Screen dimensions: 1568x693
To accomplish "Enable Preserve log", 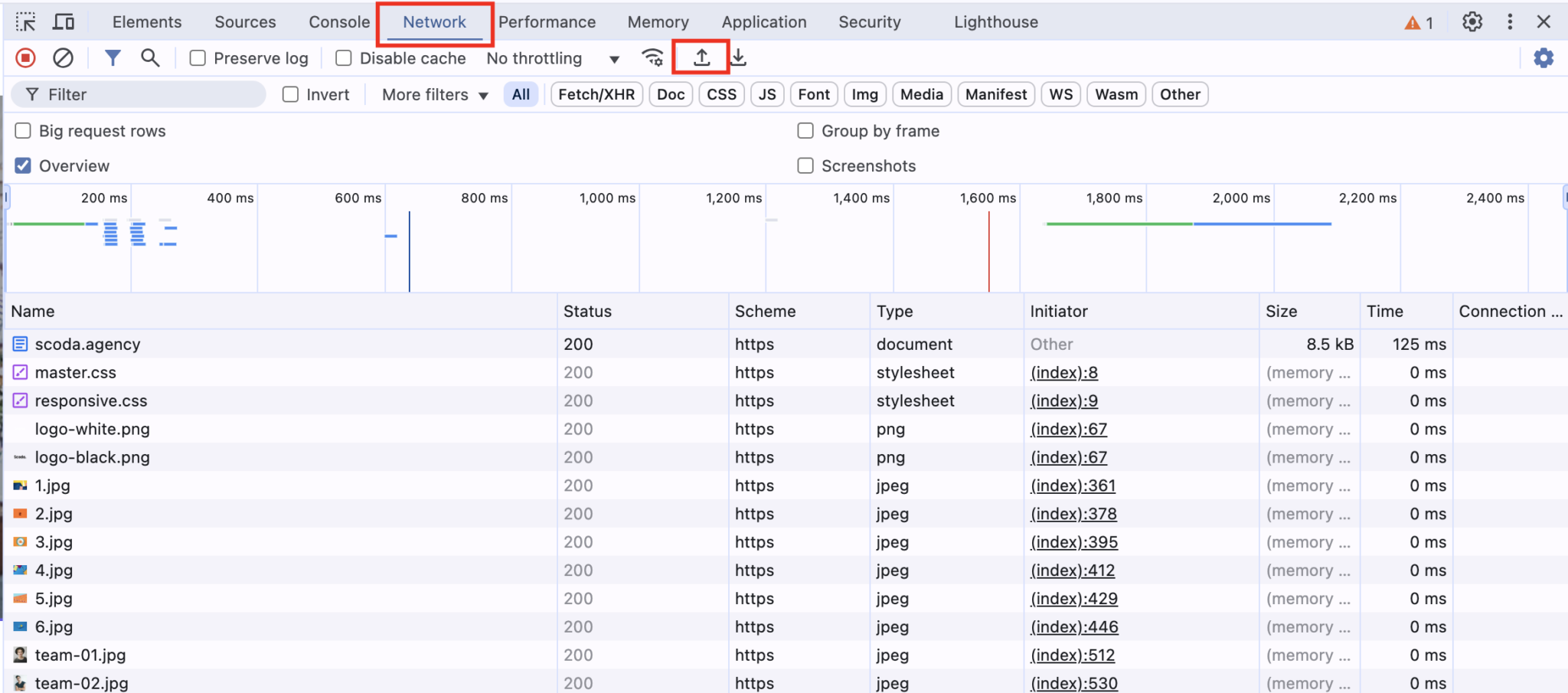I will [198, 57].
